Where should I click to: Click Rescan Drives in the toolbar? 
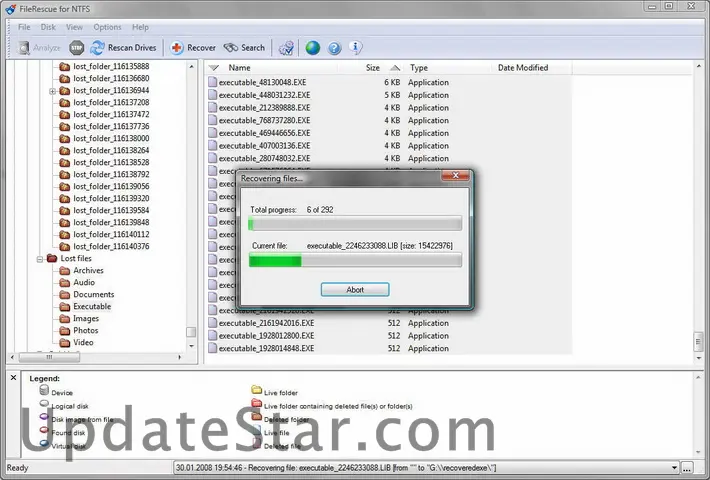click(x=123, y=48)
